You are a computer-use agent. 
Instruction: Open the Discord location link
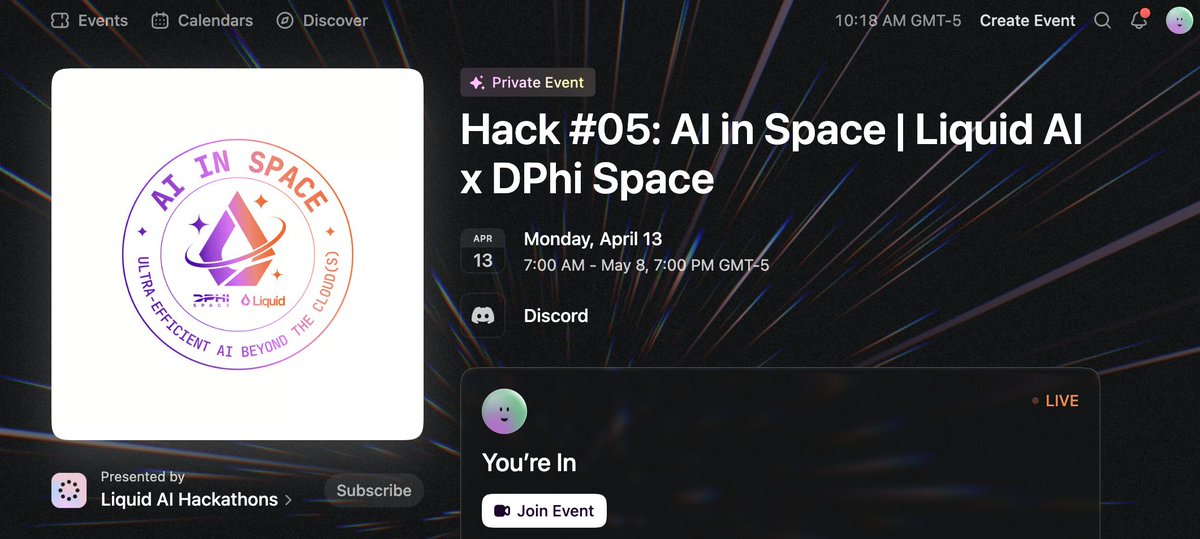coord(556,316)
